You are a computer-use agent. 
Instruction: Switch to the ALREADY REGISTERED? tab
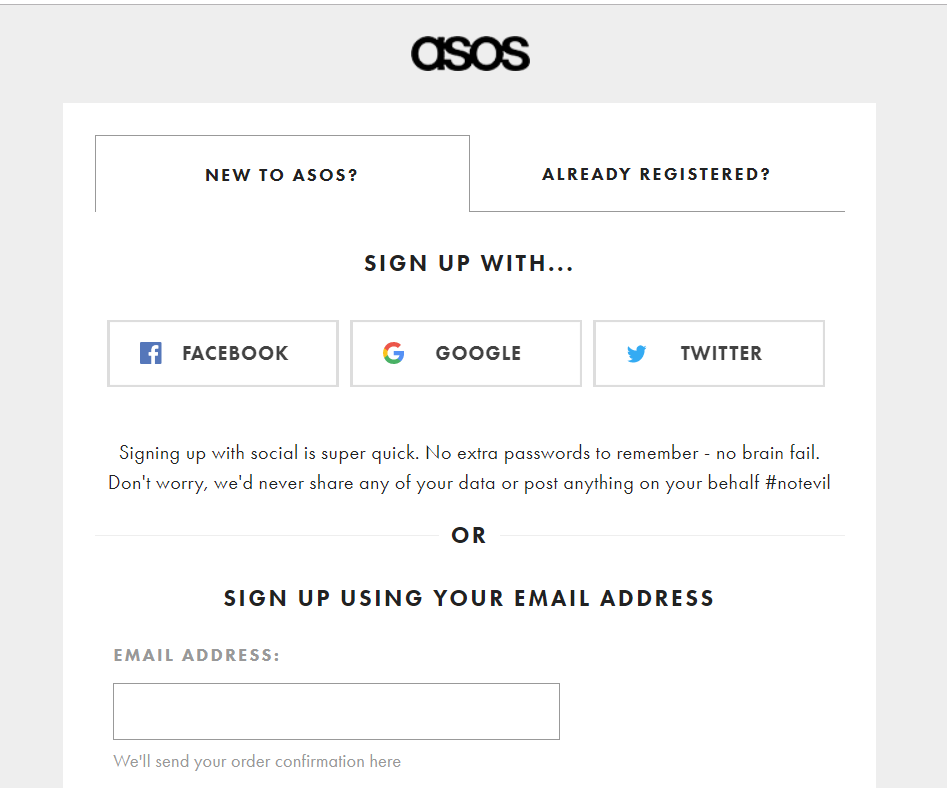coord(656,173)
